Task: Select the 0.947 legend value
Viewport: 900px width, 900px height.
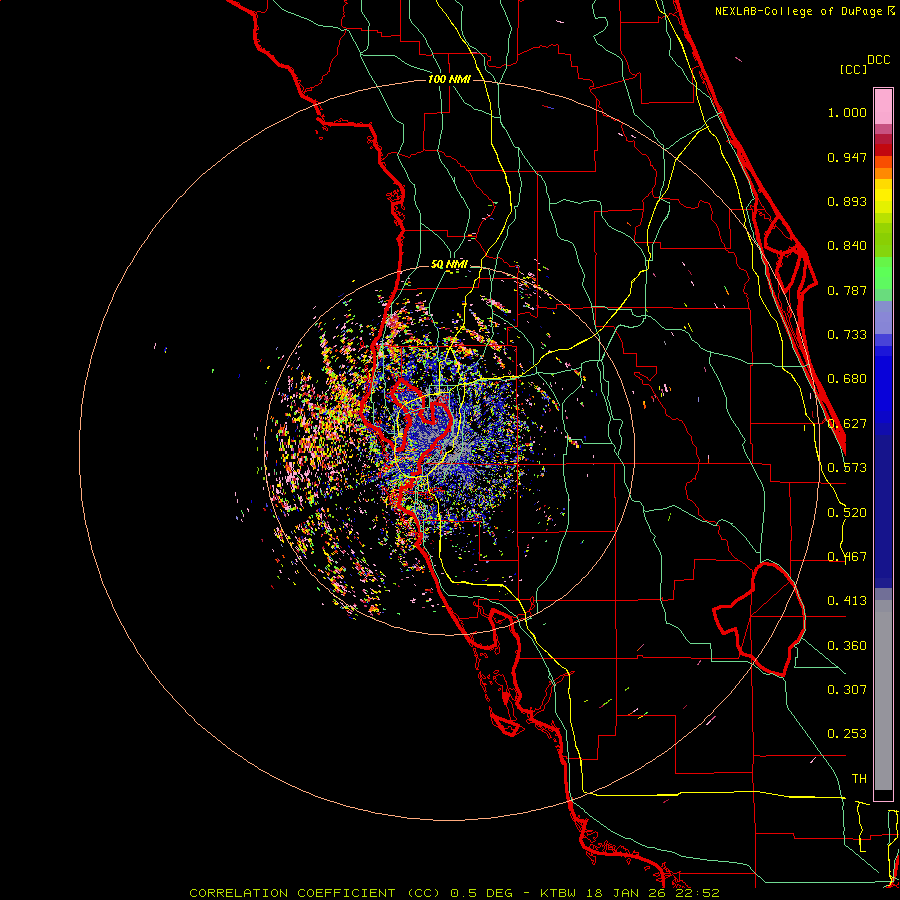Action: click(847, 157)
